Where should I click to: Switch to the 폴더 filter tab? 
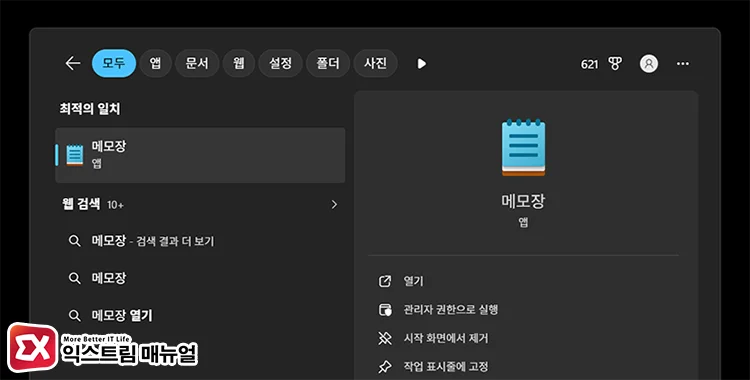(x=328, y=63)
